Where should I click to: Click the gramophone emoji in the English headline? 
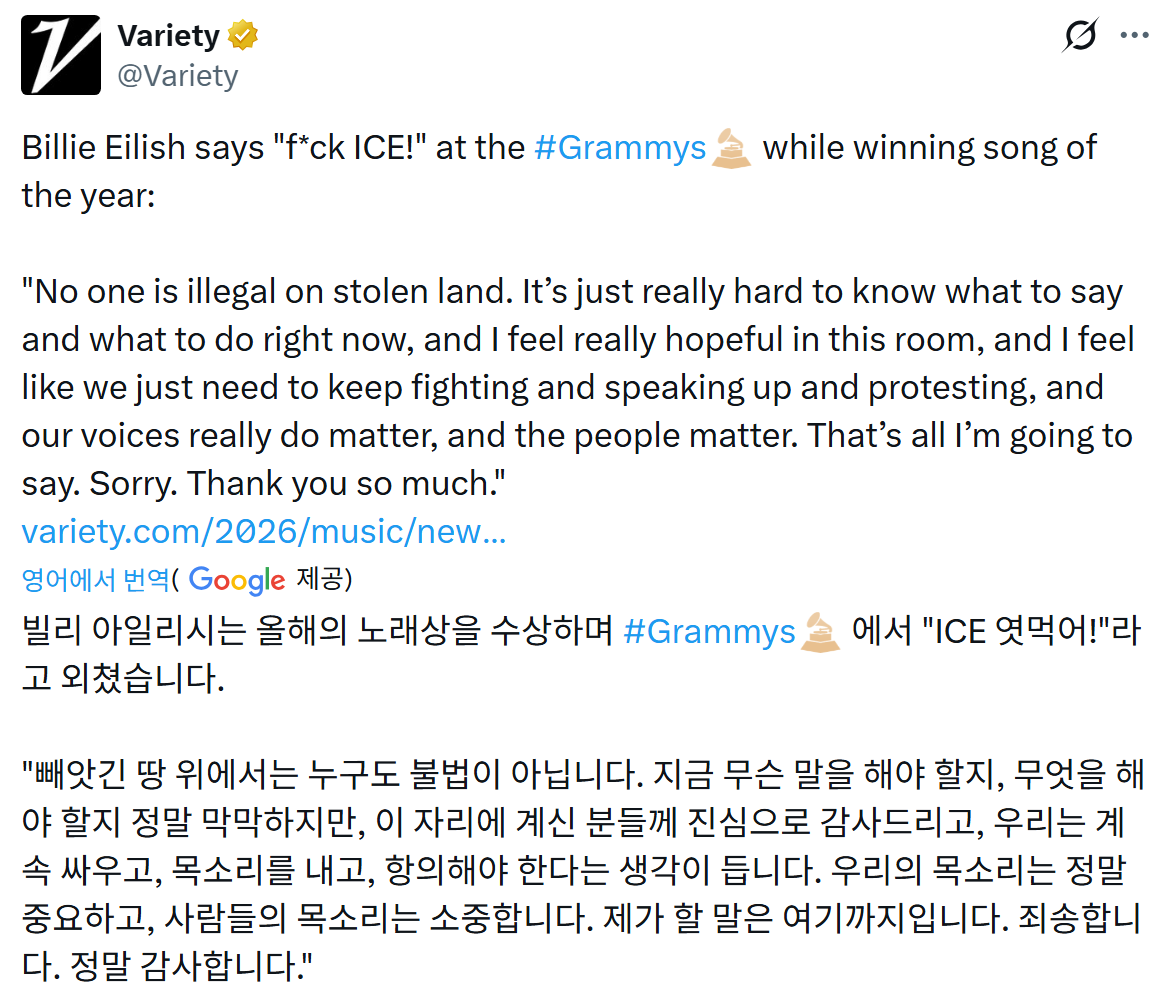pyautogui.click(x=731, y=149)
